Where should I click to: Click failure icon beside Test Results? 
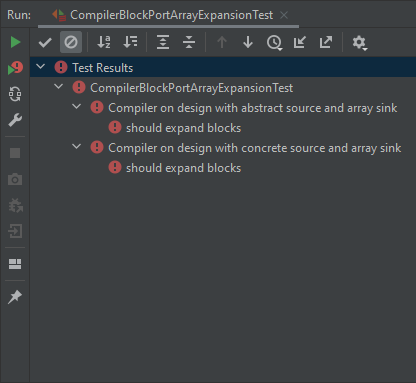(x=61, y=67)
